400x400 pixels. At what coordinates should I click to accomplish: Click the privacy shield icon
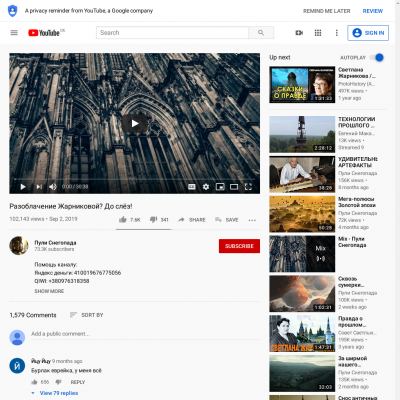(x=12, y=11)
